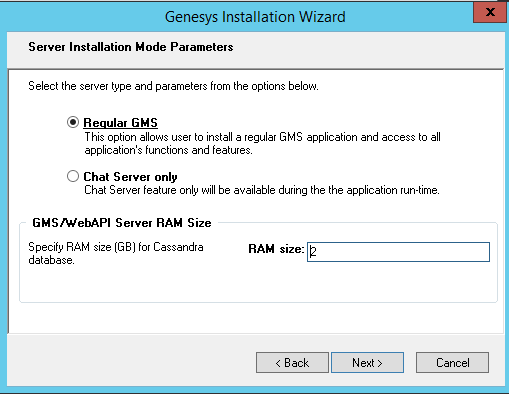
Task: Click the 'RAM size:' label
Action: [276, 249]
